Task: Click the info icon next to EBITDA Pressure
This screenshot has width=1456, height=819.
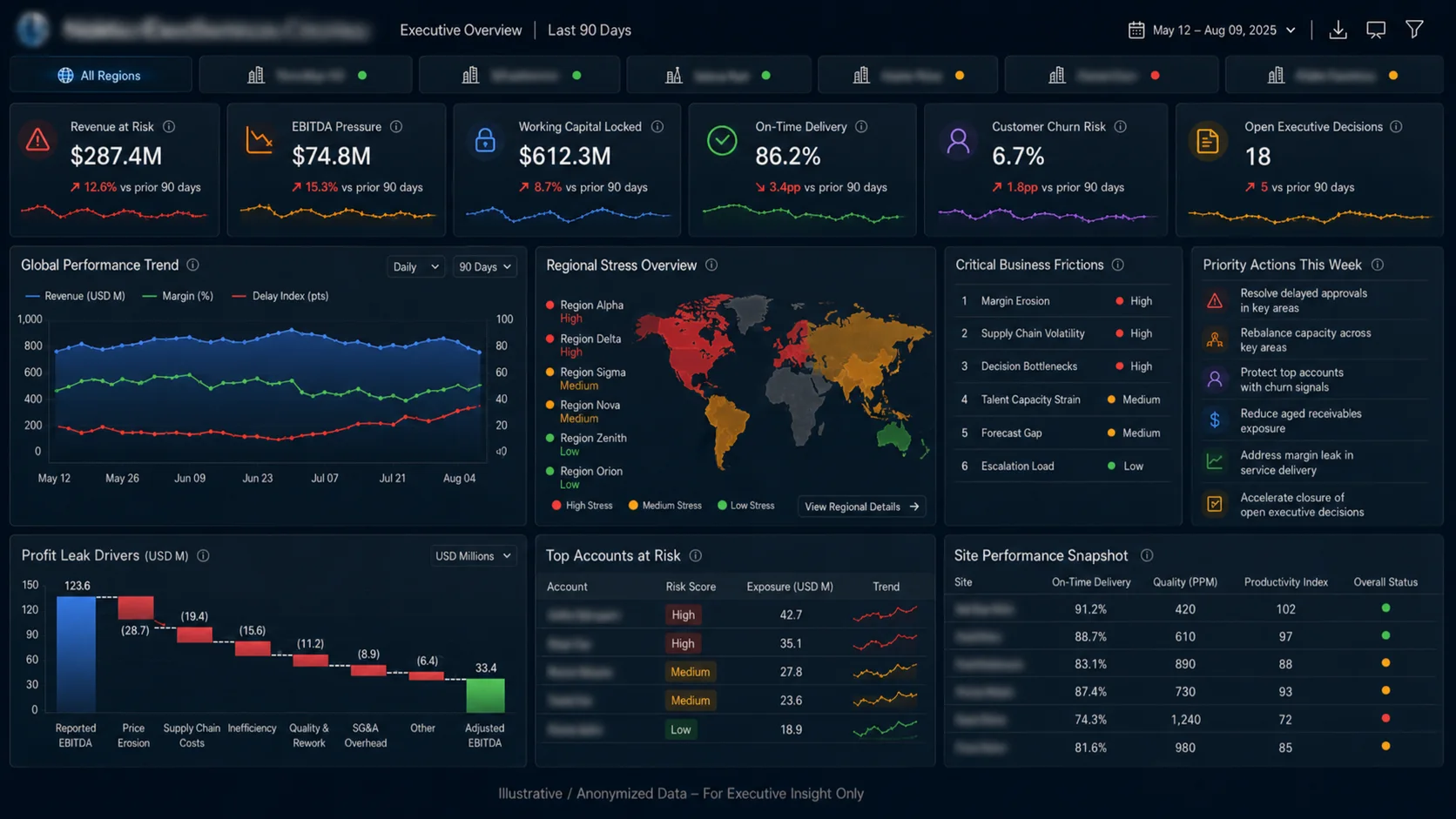Action: (x=396, y=127)
